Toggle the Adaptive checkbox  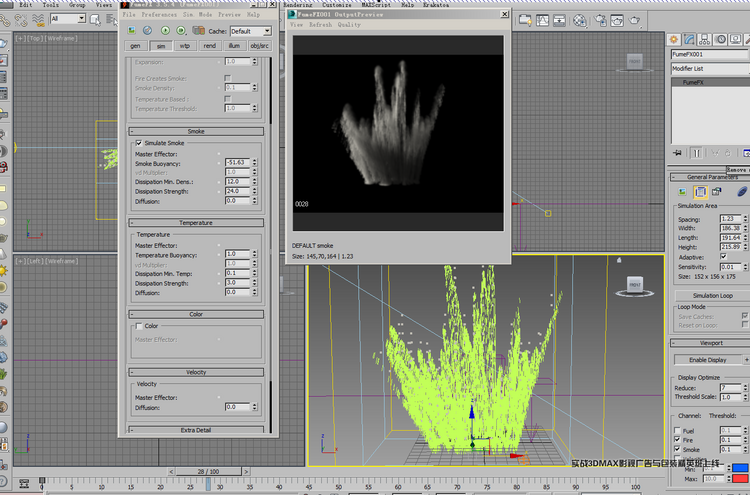[x=723, y=257]
